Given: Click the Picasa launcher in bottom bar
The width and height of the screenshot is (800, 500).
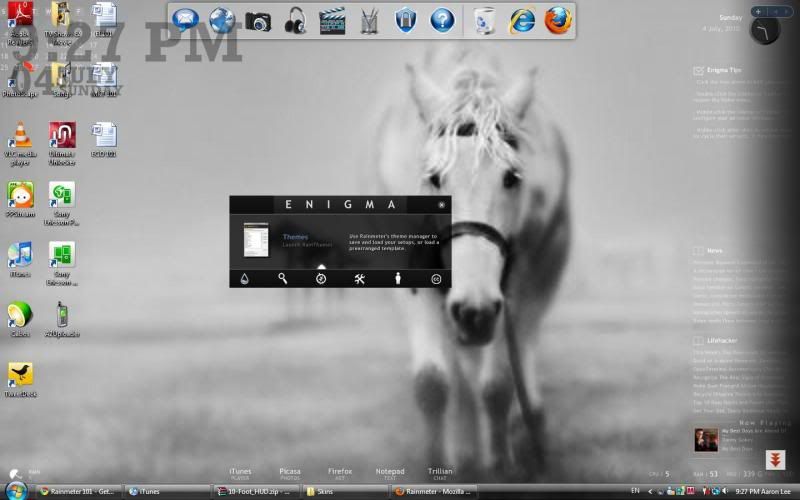Looking at the screenshot, I should (290, 472).
